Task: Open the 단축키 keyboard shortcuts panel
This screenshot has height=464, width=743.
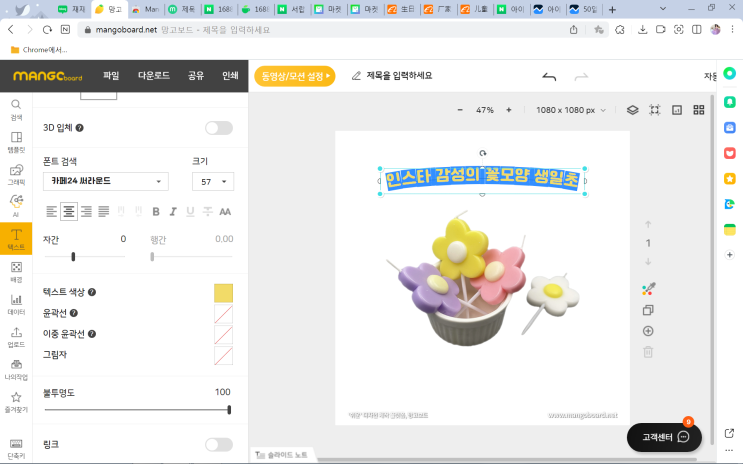Action: point(16,448)
